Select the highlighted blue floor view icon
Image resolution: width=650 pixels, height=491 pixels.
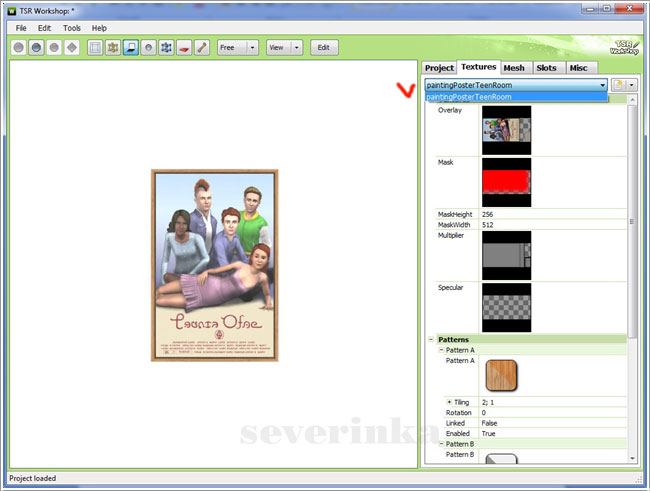point(130,47)
